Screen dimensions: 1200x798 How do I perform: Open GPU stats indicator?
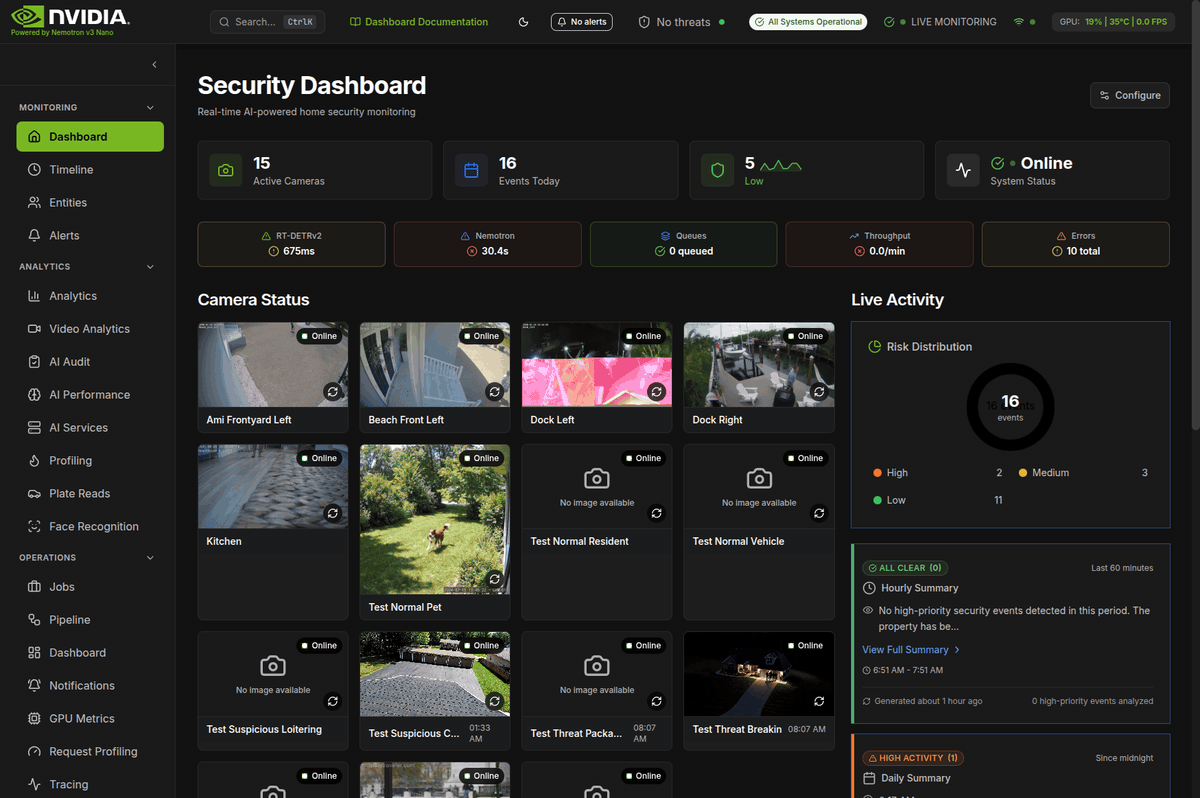coord(1113,22)
